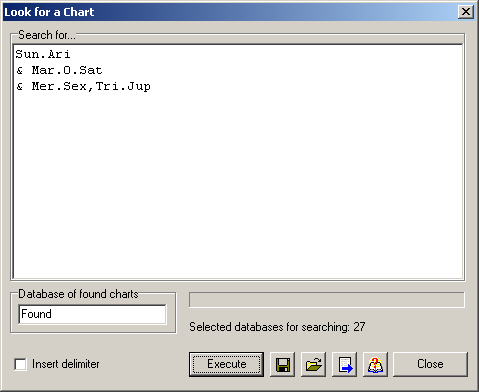This screenshot has width=479, height=392.
Task: Click the Insert delimiter label text
Action: click(66, 364)
